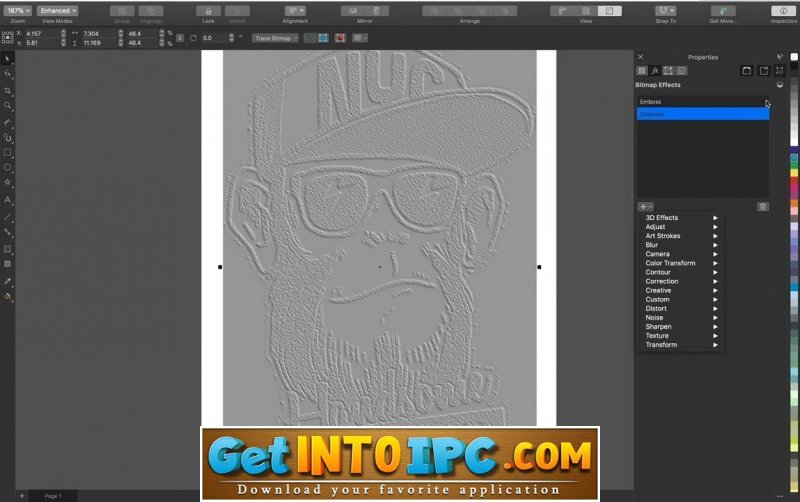Select the Text tool
Screen dimensions: 800x502
tap(7, 200)
